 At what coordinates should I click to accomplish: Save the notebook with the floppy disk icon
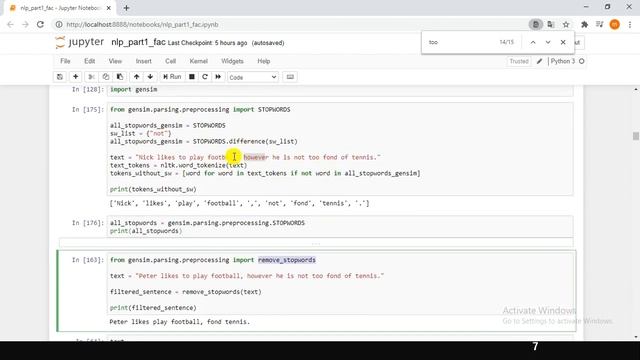pos(60,77)
